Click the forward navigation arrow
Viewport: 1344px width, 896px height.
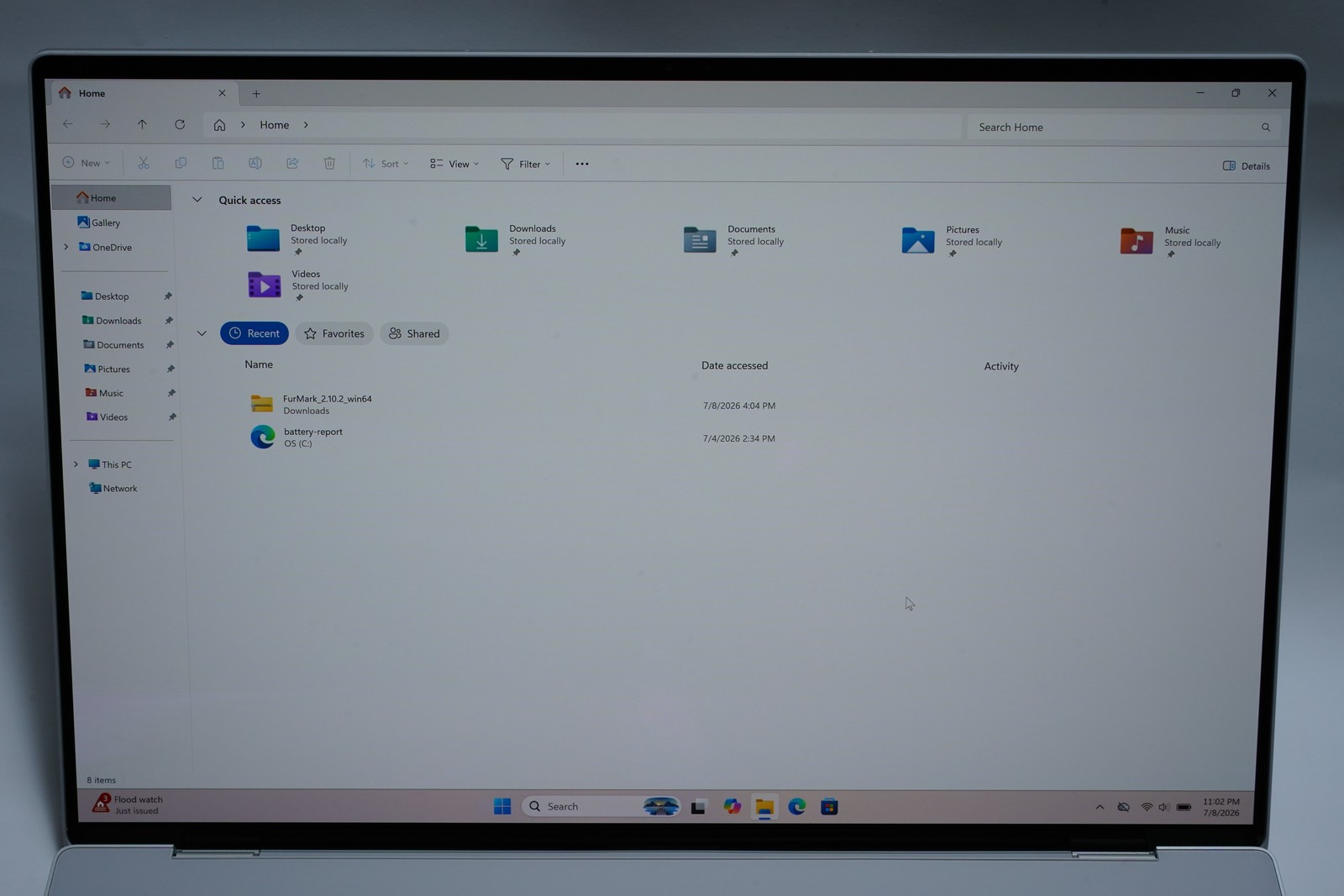(x=105, y=124)
